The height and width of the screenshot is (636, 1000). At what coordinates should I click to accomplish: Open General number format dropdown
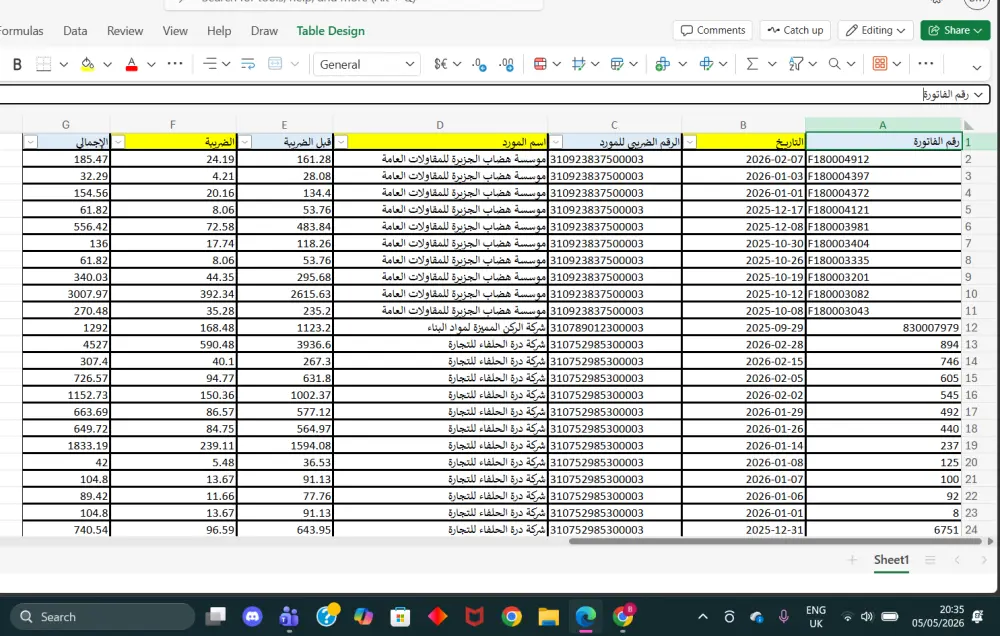[367, 64]
